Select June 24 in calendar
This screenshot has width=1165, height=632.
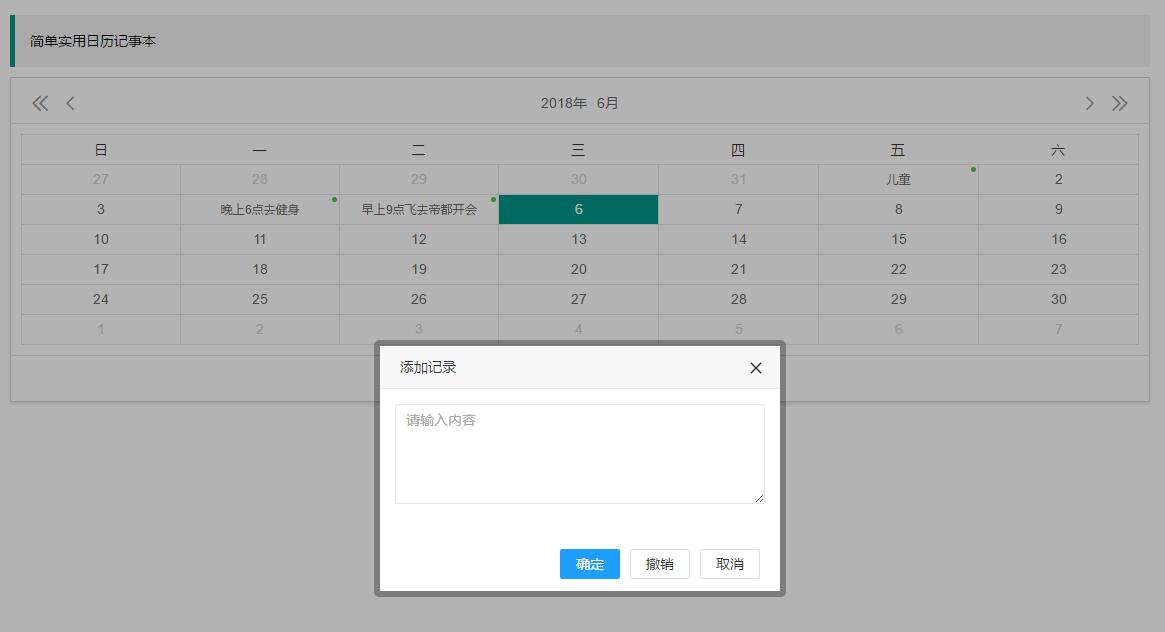[x=101, y=299]
